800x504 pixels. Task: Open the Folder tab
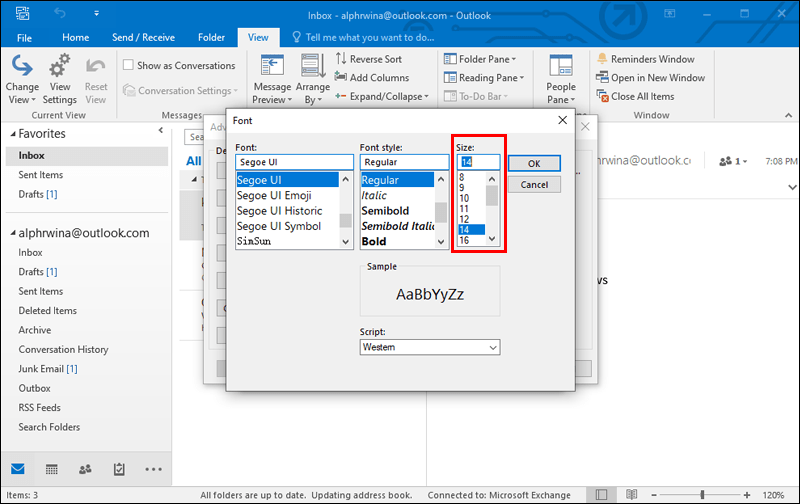tap(211, 37)
